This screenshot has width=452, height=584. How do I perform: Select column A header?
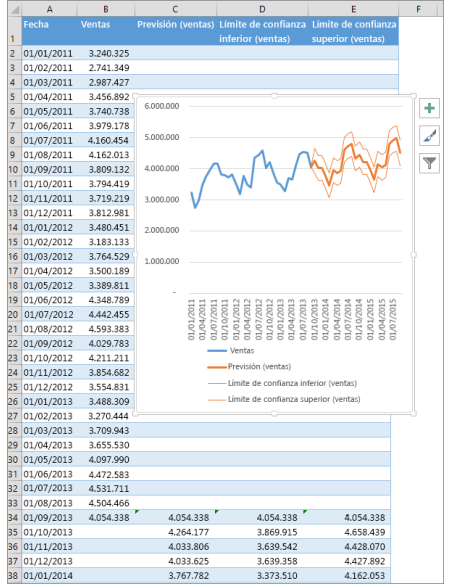(50, 9)
